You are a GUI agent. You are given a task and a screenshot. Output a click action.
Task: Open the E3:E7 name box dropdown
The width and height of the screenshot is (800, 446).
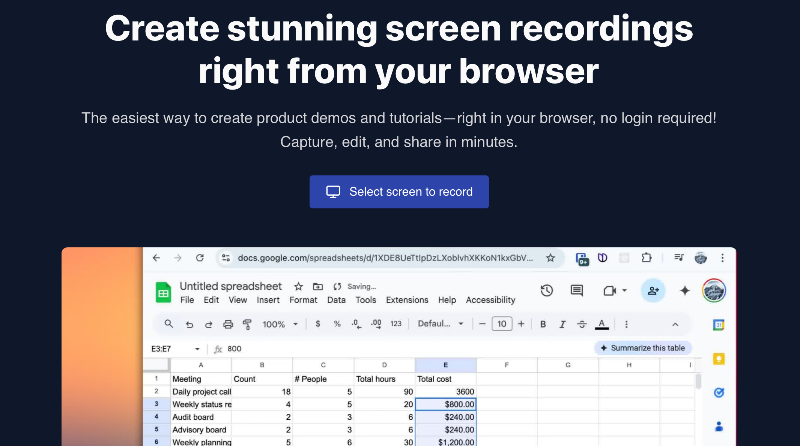click(197, 349)
